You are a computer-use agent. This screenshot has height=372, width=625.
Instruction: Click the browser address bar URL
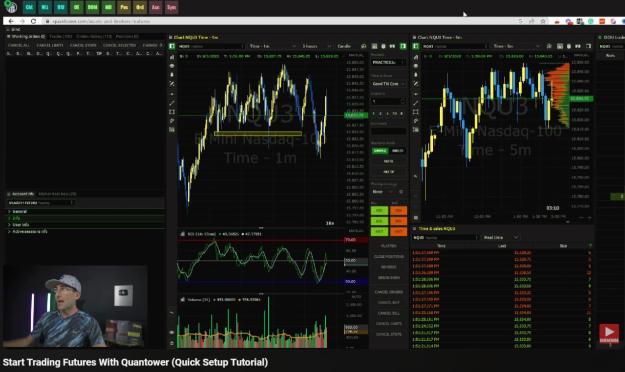click(x=101, y=21)
